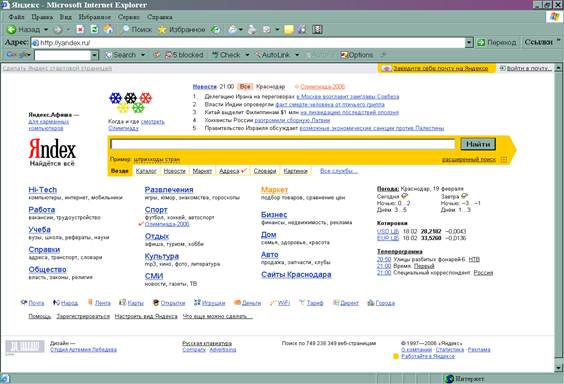Select the Новости search tab
This screenshot has height=384, width=564.
coord(174,171)
